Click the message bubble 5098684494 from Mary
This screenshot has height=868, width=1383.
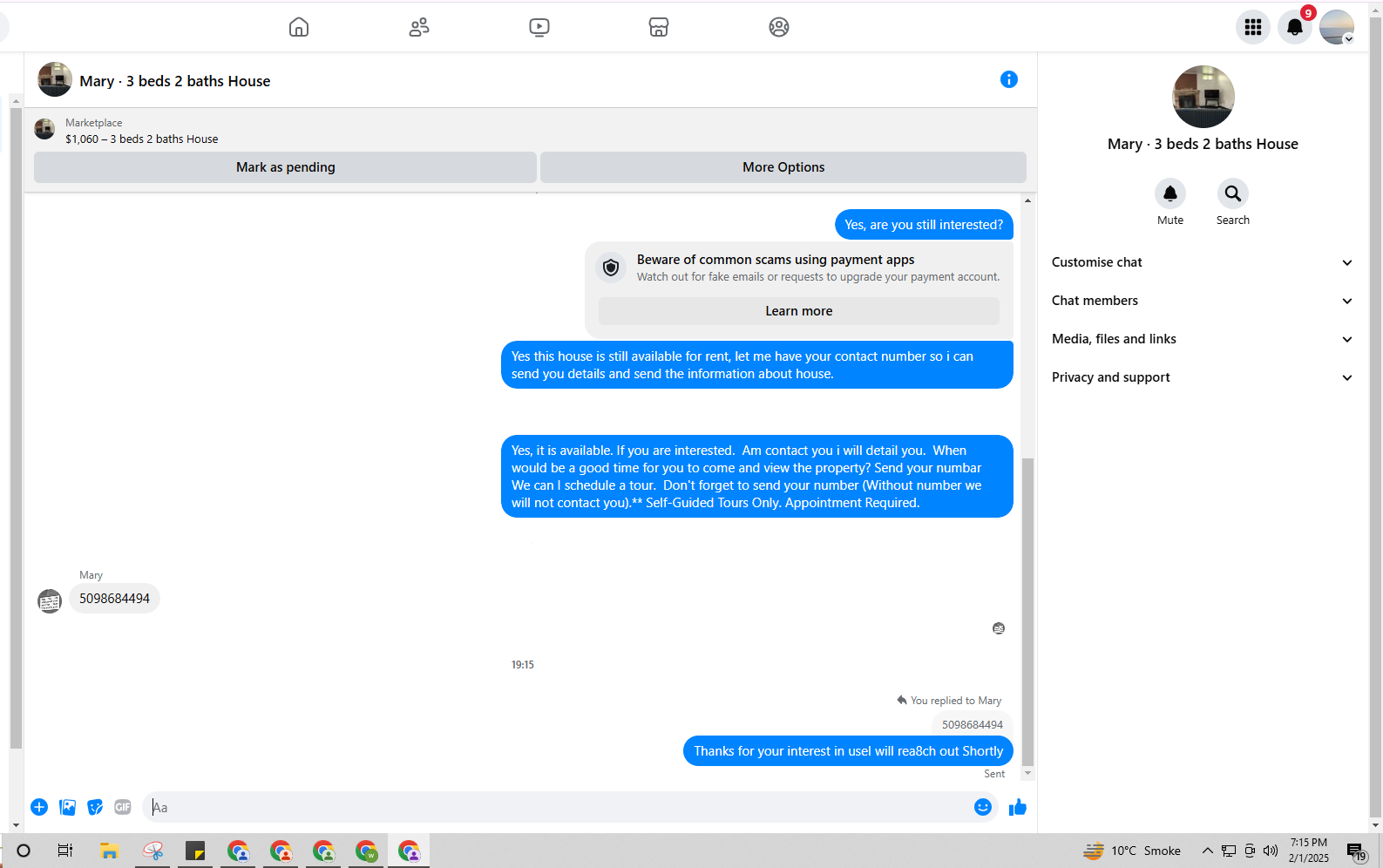pos(114,599)
